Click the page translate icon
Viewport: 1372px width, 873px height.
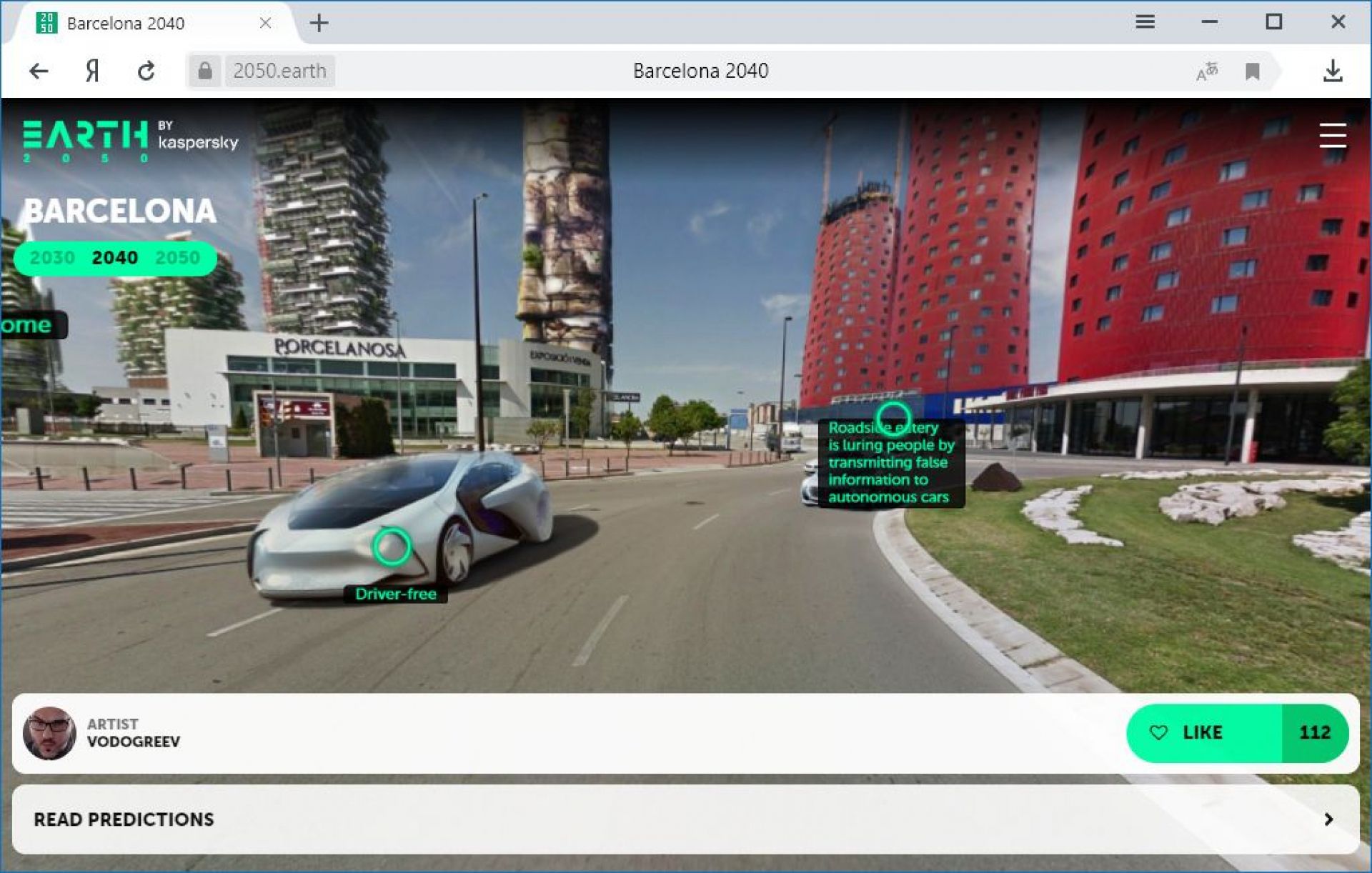(x=1206, y=71)
